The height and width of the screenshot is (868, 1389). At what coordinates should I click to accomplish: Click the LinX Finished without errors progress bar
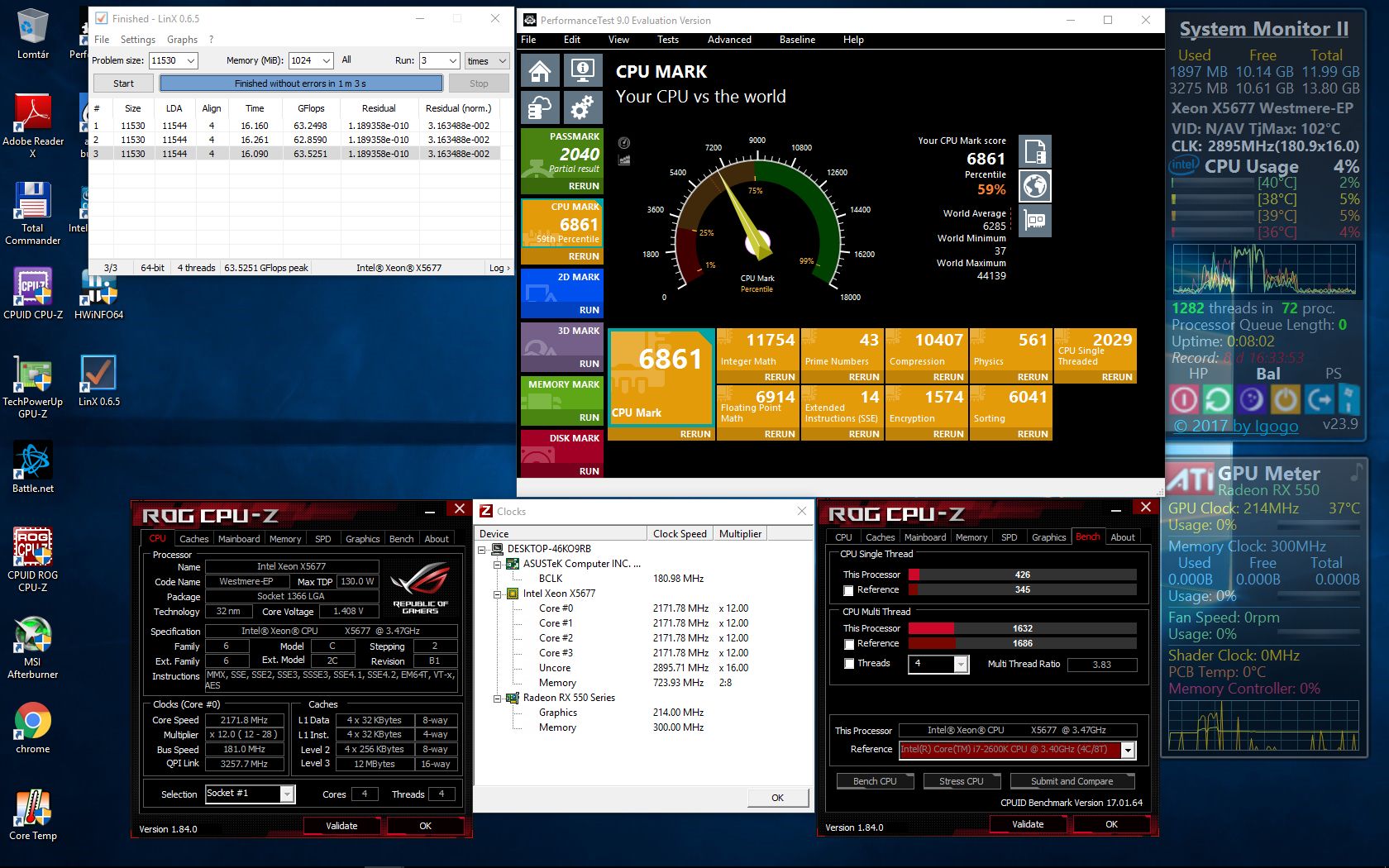point(301,83)
